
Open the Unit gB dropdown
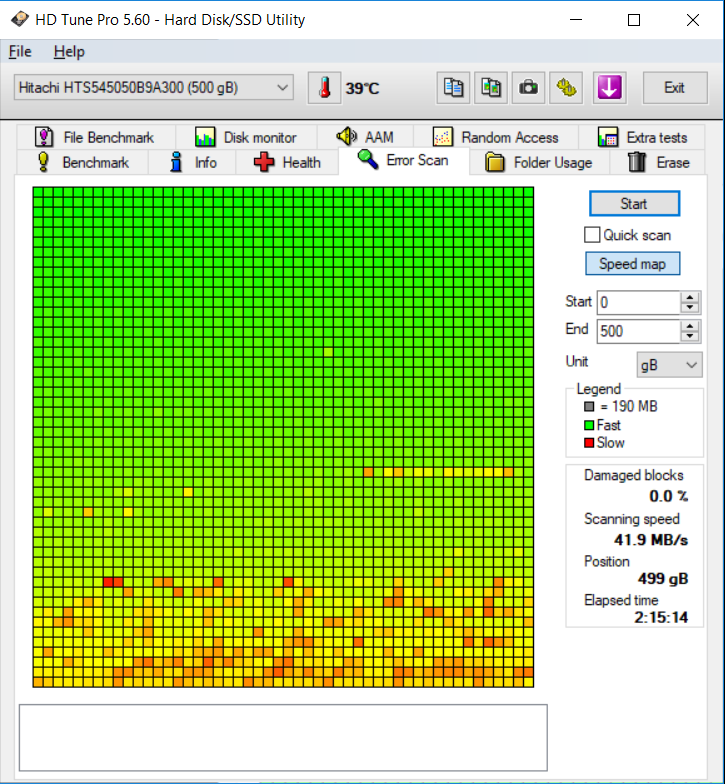670,364
